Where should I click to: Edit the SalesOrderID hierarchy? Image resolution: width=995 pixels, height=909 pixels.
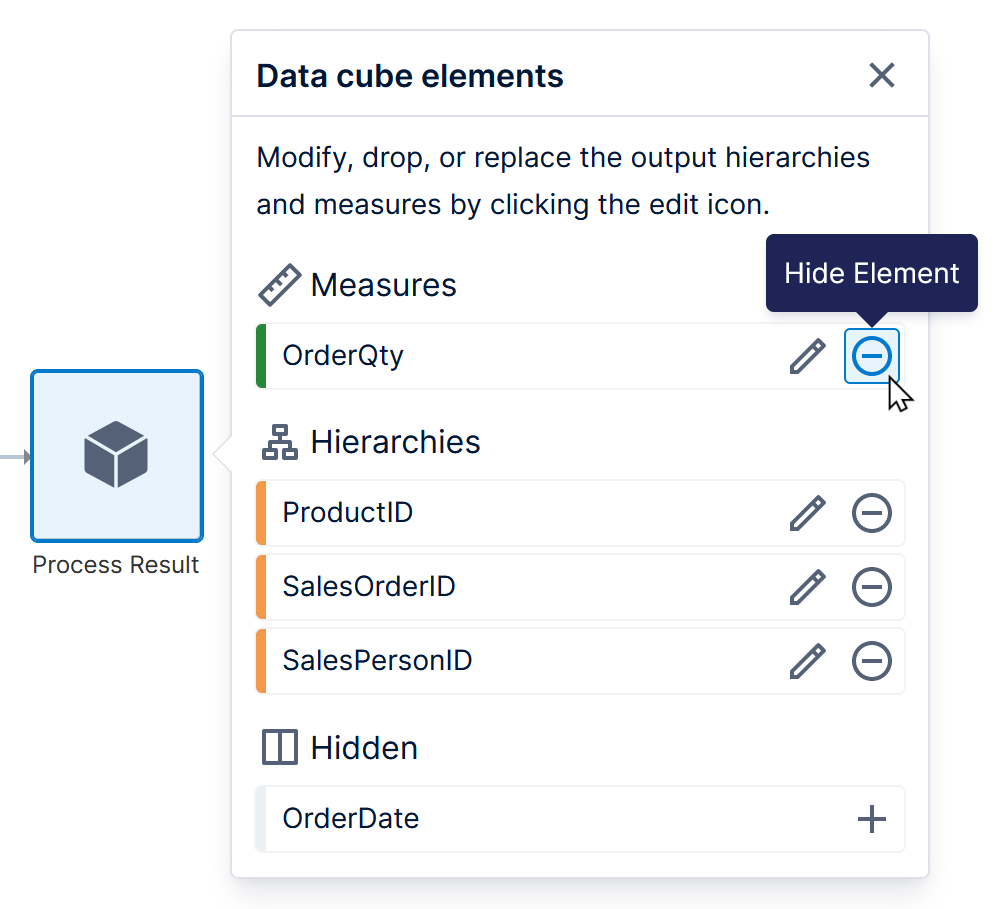click(x=807, y=587)
